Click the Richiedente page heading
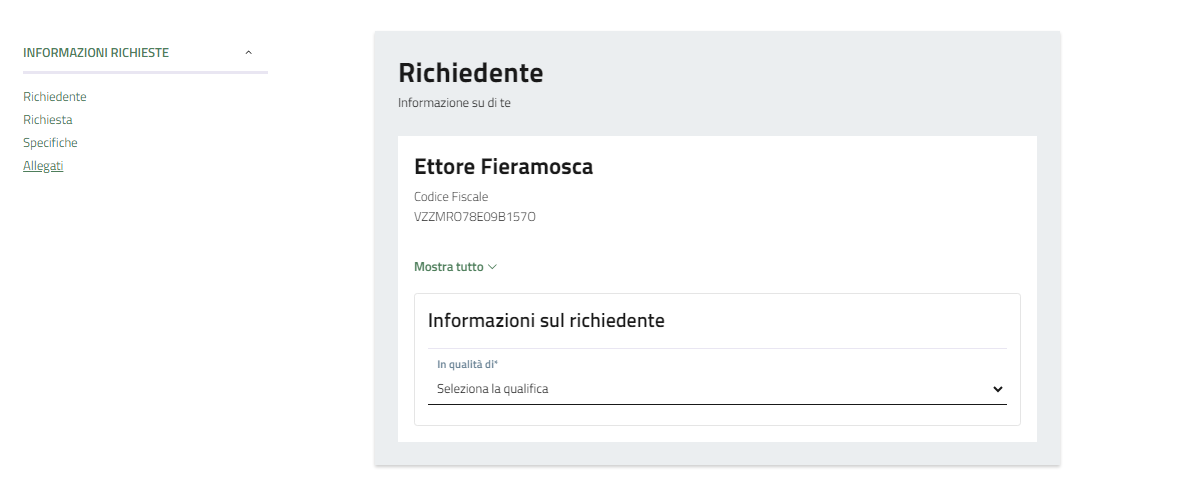1197x482 pixels. (470, 73)
